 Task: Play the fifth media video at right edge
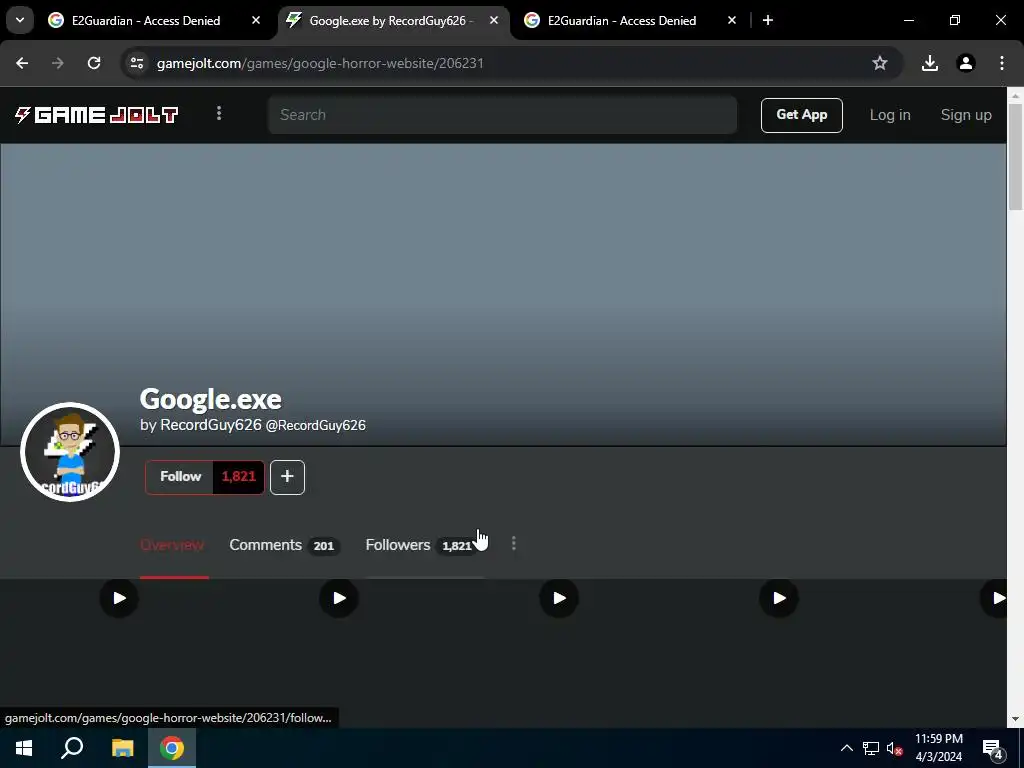coord(994,598)
